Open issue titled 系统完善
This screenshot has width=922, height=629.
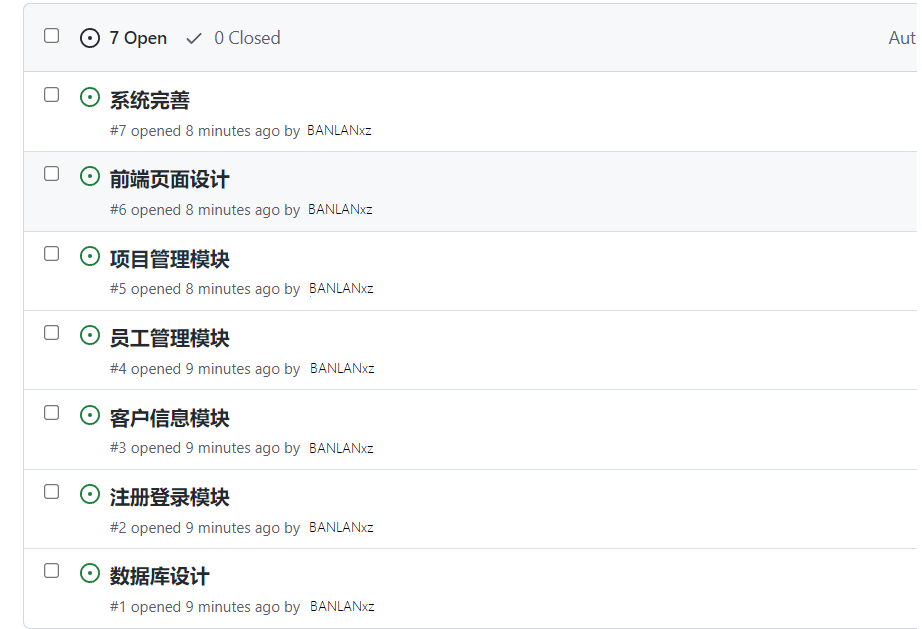point(150,101)
